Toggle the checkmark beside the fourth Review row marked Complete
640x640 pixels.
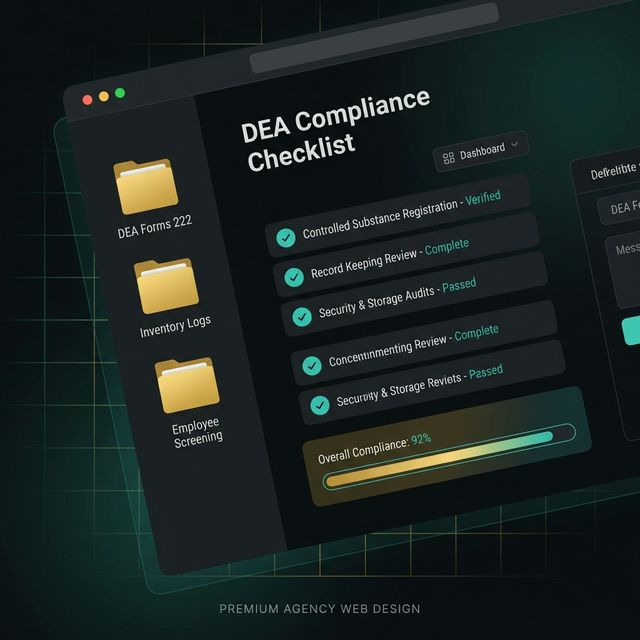(312, 366)
